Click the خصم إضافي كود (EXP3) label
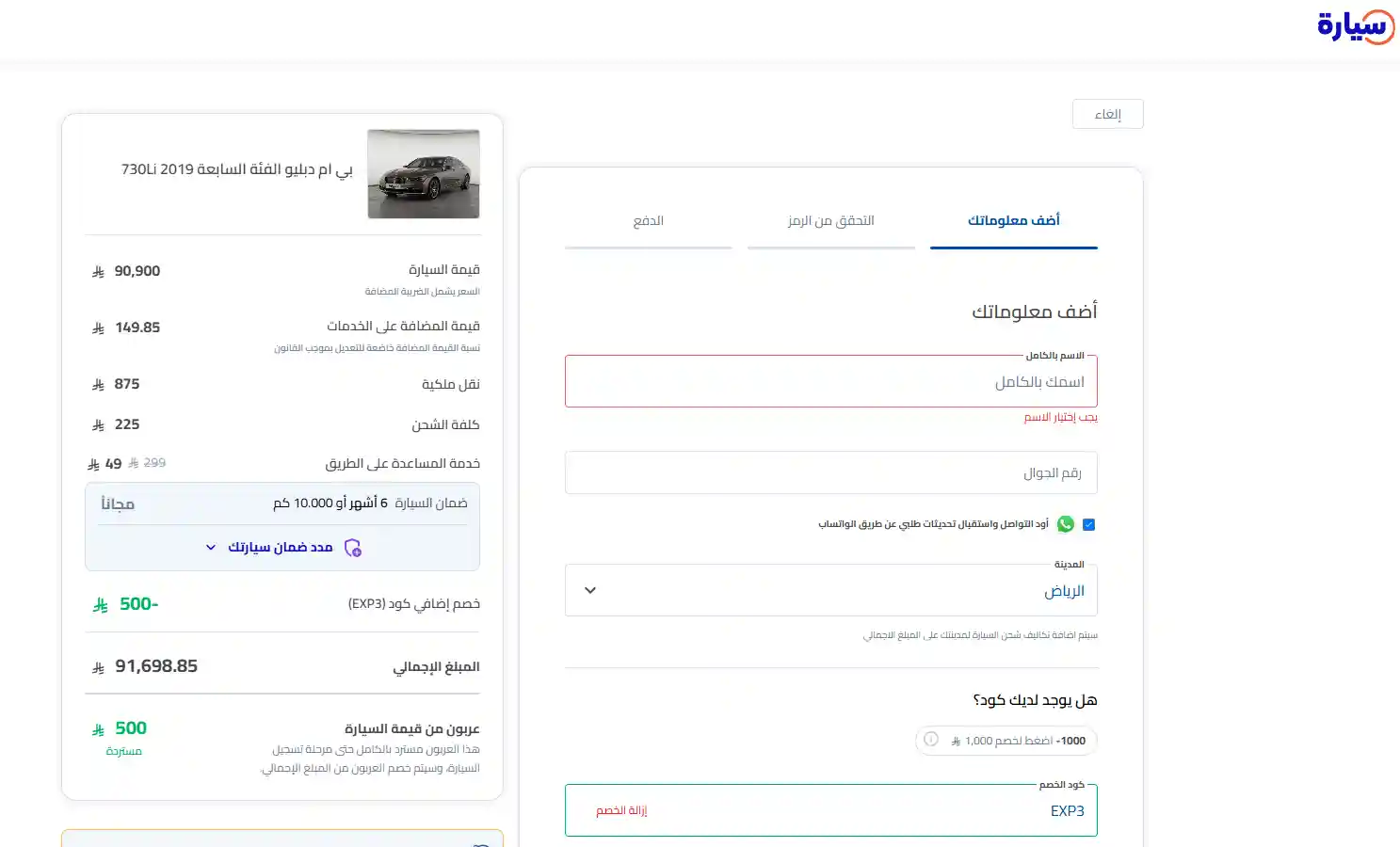Image resolution: width=1400 pixels, height=847 pixels. coord(413,604)
